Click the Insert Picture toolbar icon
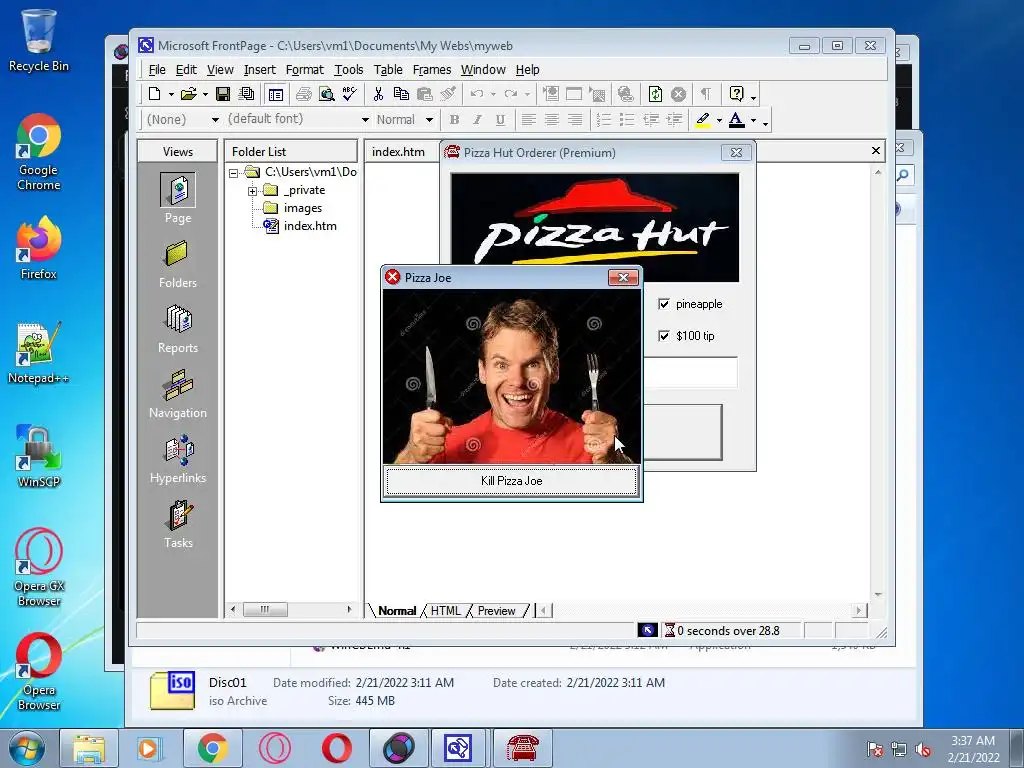This screenshot has height=768, width=1024. pos(597,94)
